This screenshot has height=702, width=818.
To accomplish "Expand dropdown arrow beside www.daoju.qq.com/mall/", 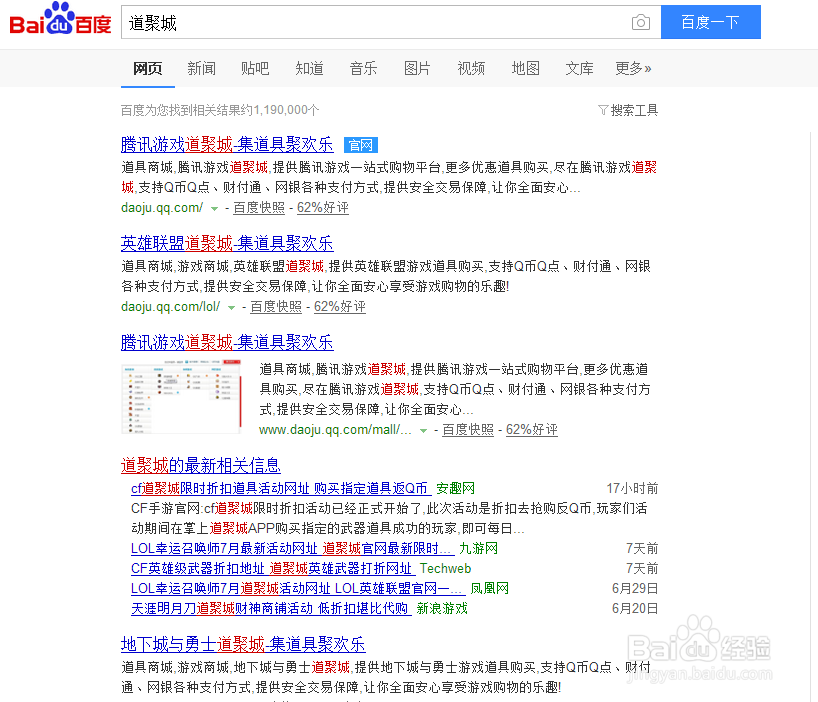I will click(424, 431).
